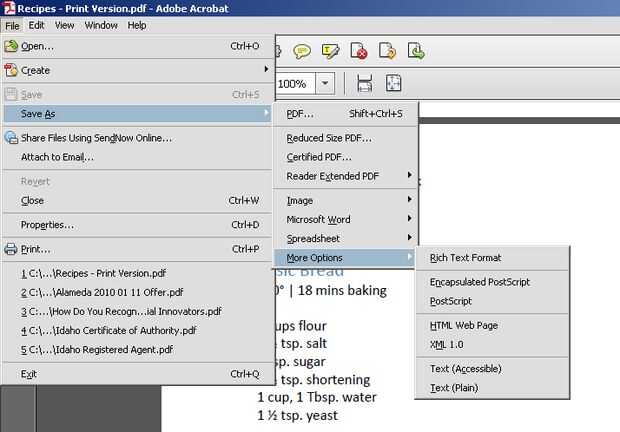Select the highlight text tool icon
The width and height of the screenshot is (620, 432).
pyautogui.click(x=331, y=51)
